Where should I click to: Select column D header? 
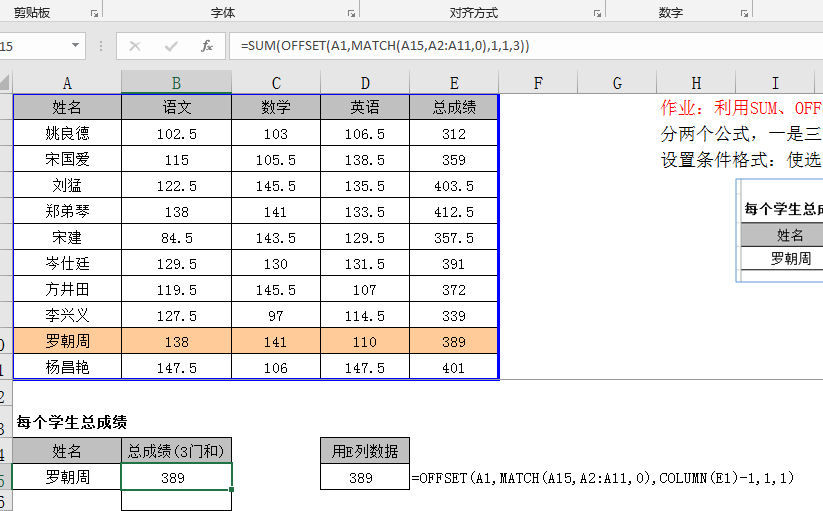(365, 82)
